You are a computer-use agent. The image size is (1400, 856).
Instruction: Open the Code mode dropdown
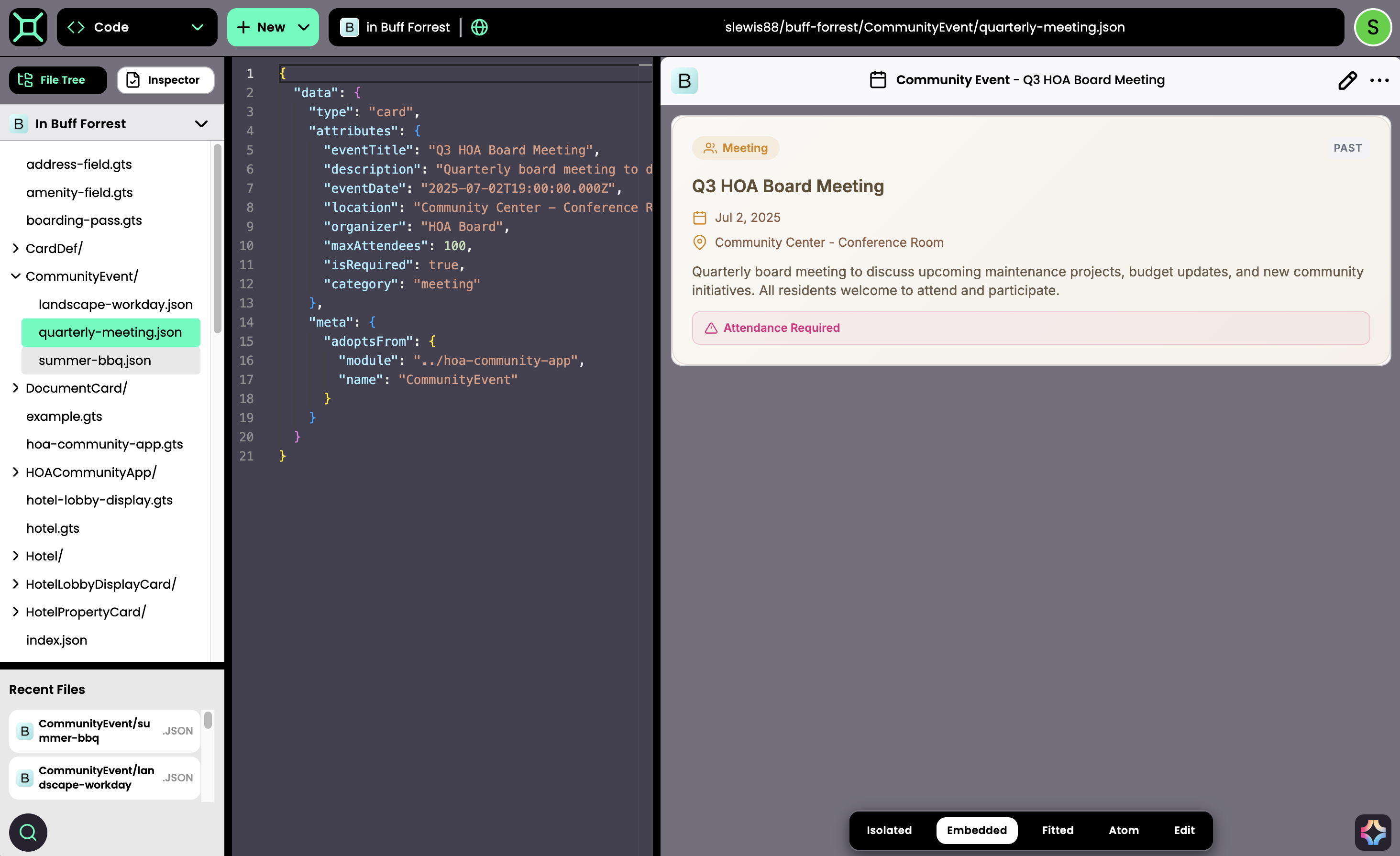[137, 27]
